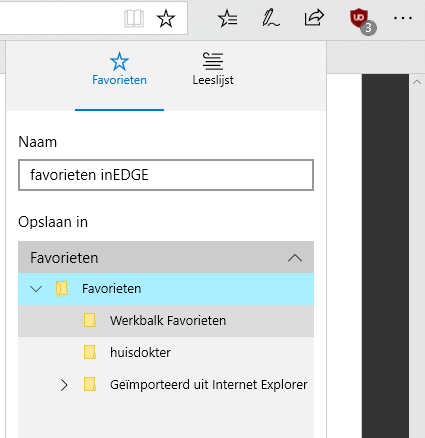This screenshot has width=425, height=438.
Task: Open the Edge more actions ellipsis menu
Action: (x=403, y=18)
